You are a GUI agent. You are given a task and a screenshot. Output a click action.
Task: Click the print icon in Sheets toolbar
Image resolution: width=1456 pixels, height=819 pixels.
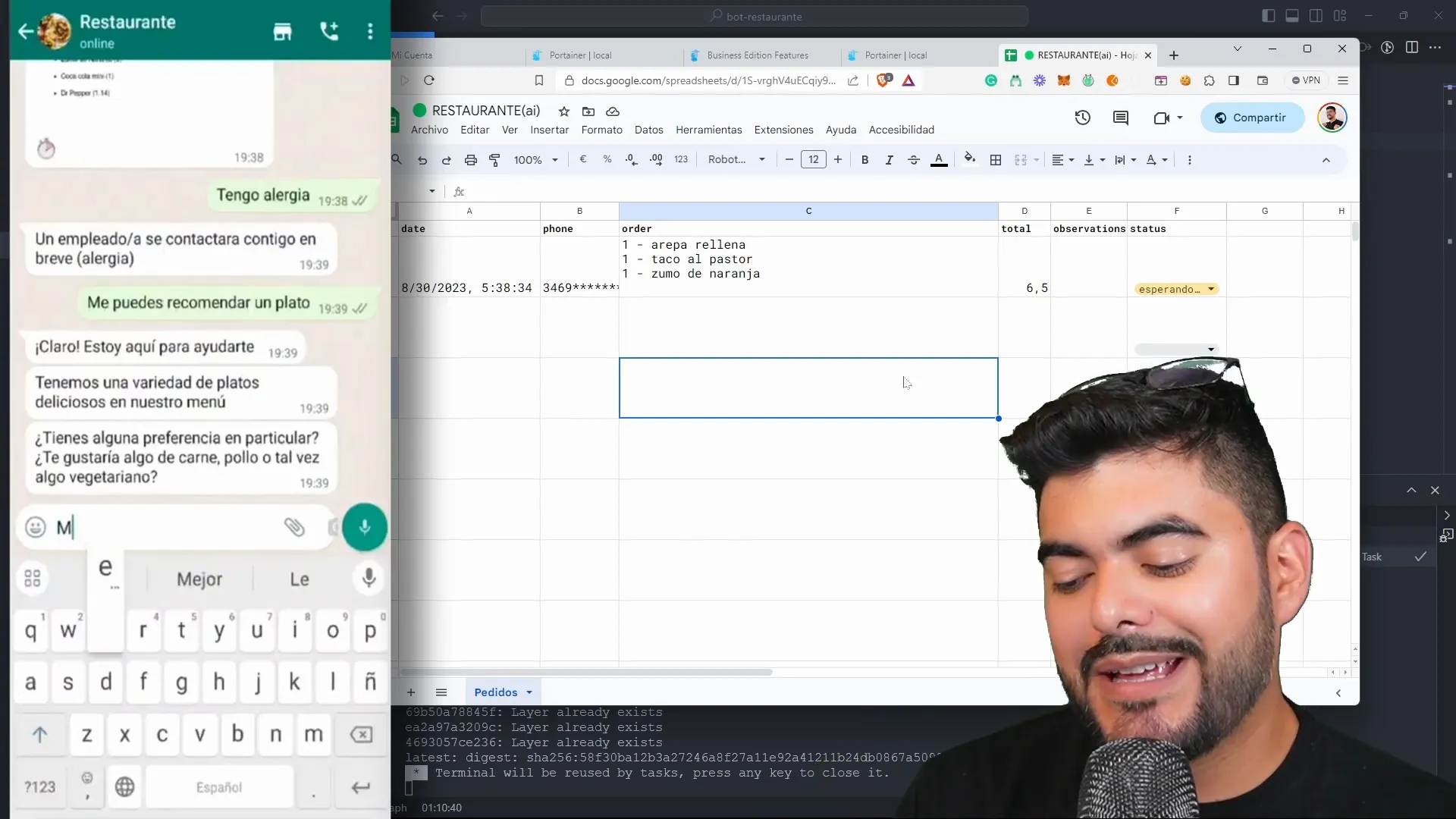470,160
